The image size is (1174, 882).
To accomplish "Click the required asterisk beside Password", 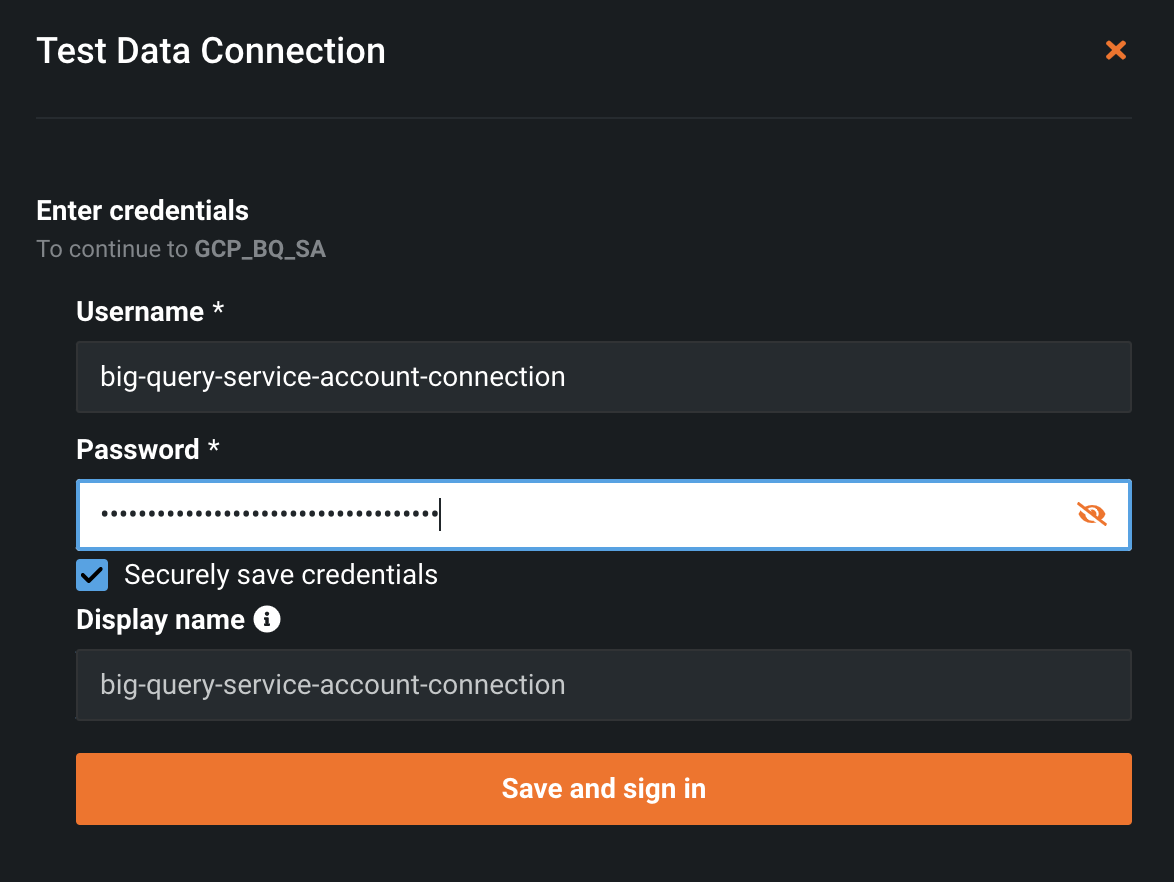I will pyautogui.click(x=214, y=448).
